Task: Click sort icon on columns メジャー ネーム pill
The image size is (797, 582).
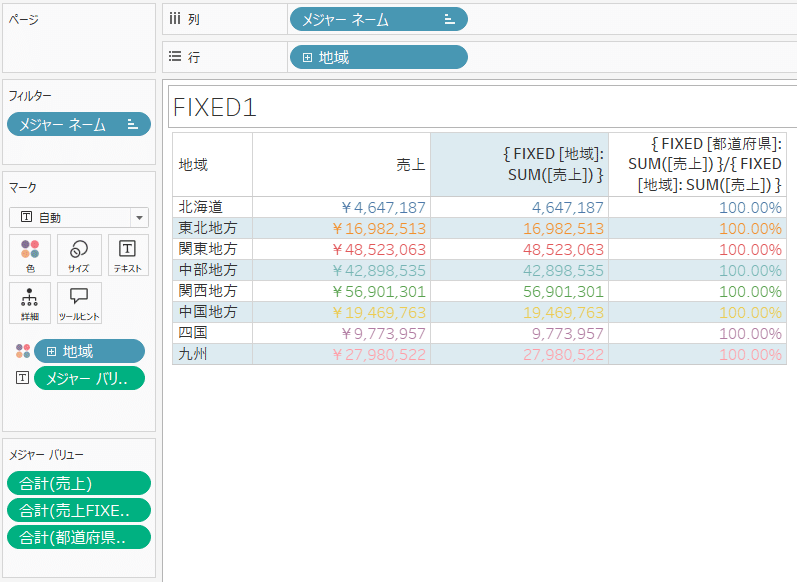Action: [x=449, y=19]
